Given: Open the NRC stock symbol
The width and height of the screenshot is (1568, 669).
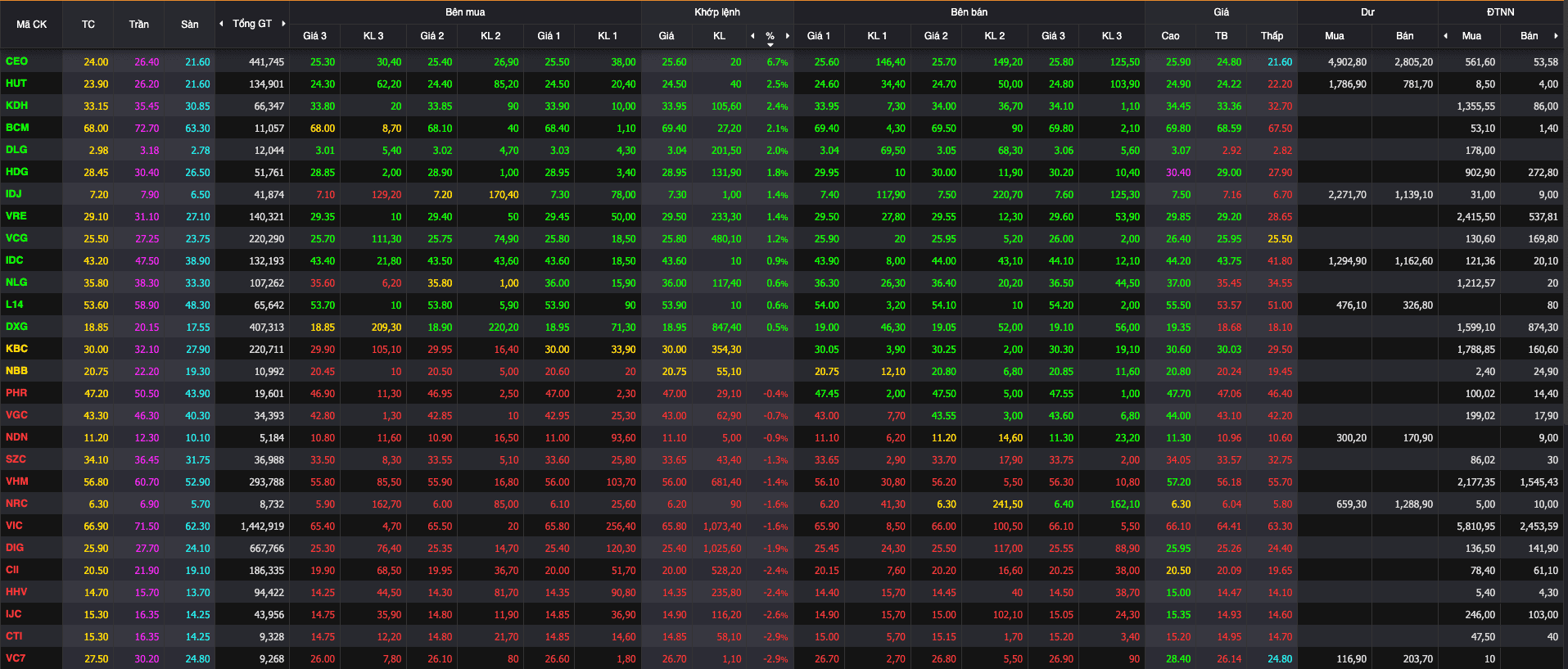Looking at the screenshot, I should pyautogui.click(x=16, y=504).
